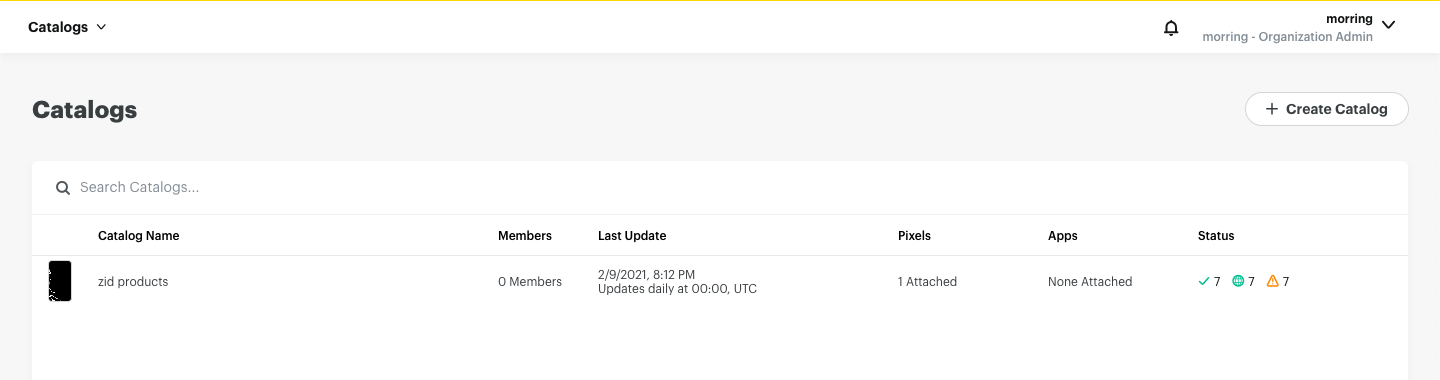The image size is (1440, 380).
Task: Open the notifications bell
Action: coord(1171,28)
